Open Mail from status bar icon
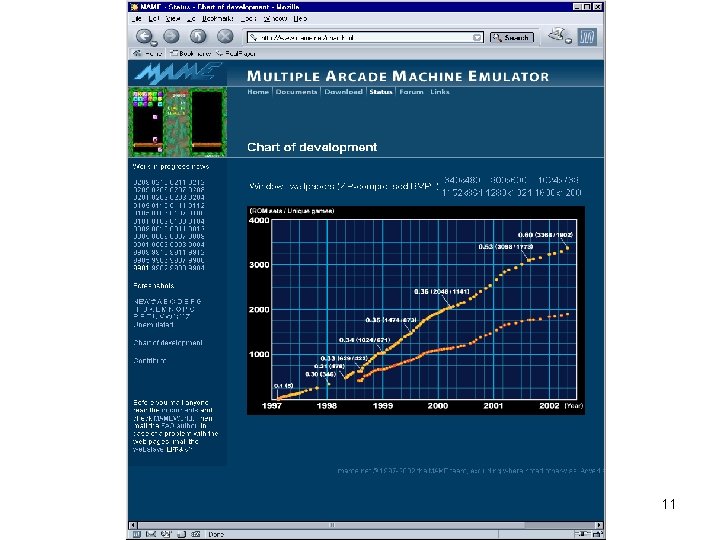Viewport: 720px width, 540px height. [151, 534]
